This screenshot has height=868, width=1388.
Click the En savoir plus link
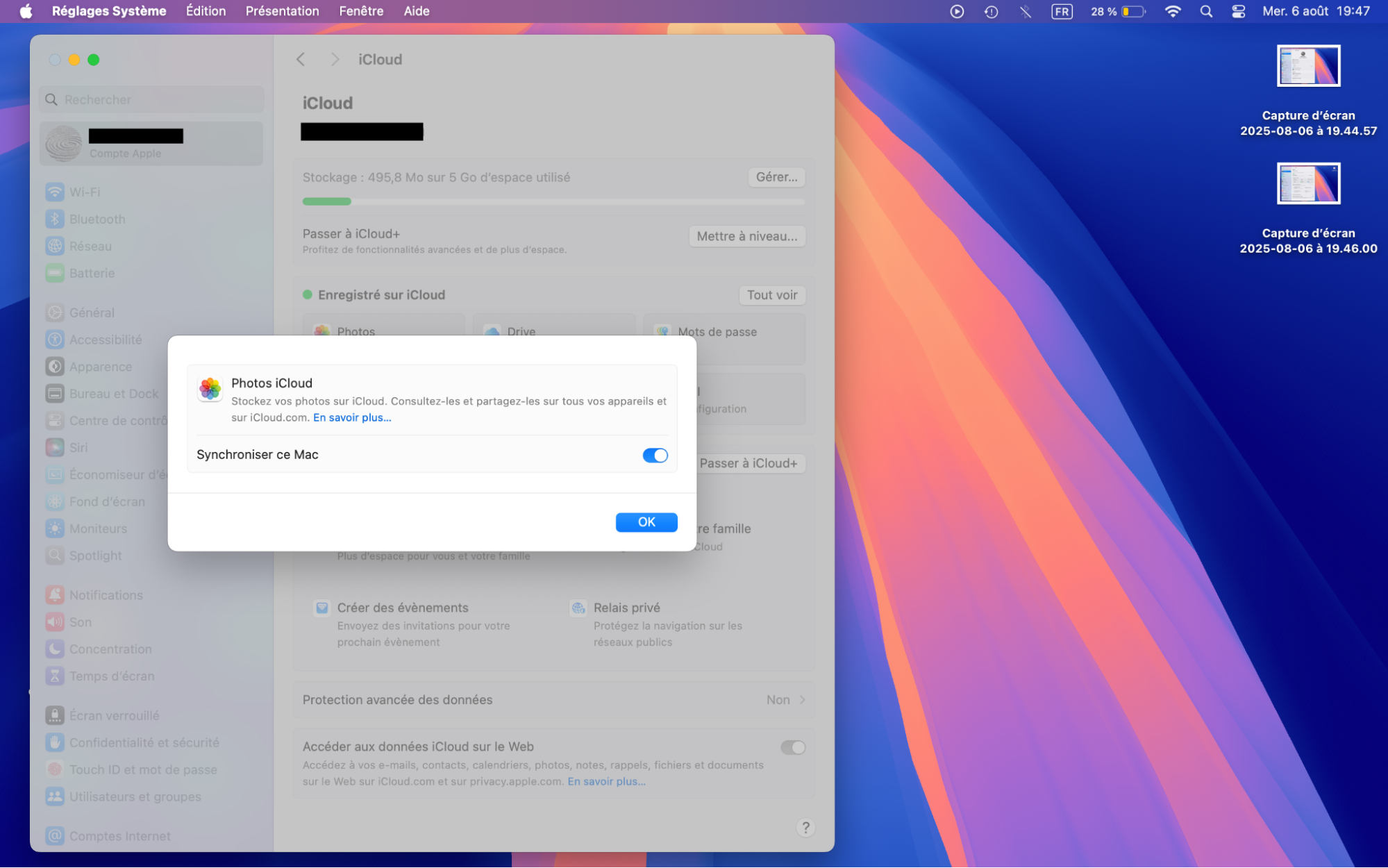click(x=352, y=417)
